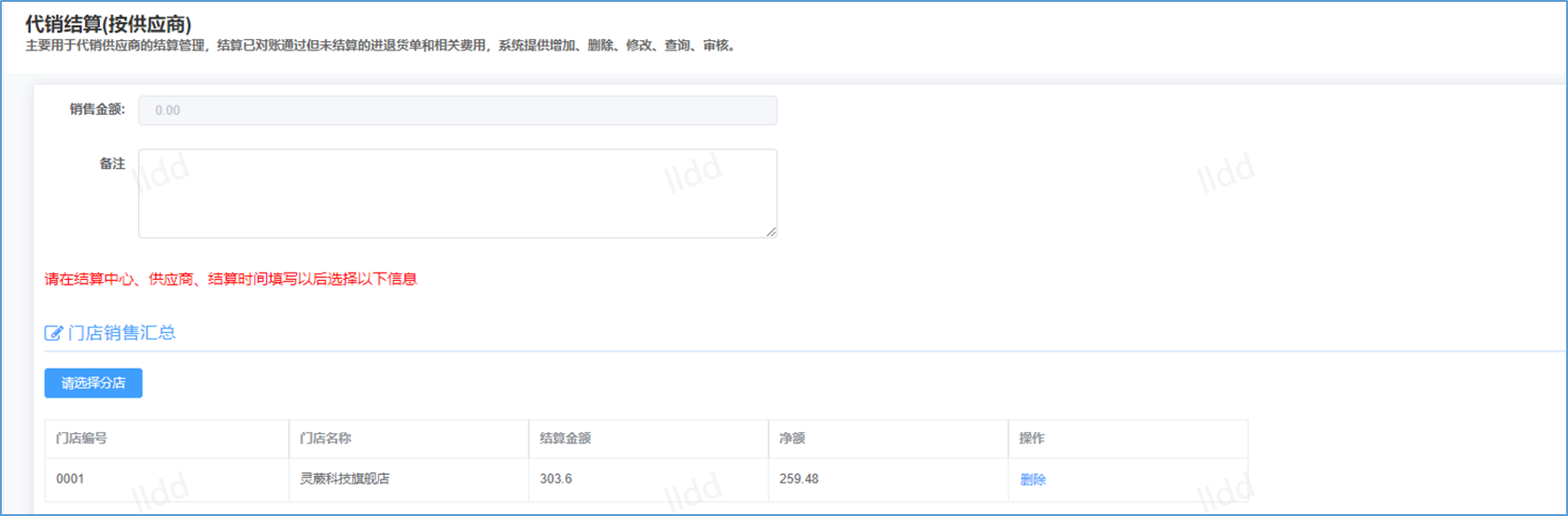The width and height of the screenshot is (1568, 516).
Task: Click the 操作 column header
Action: (x=1128, y=439)
